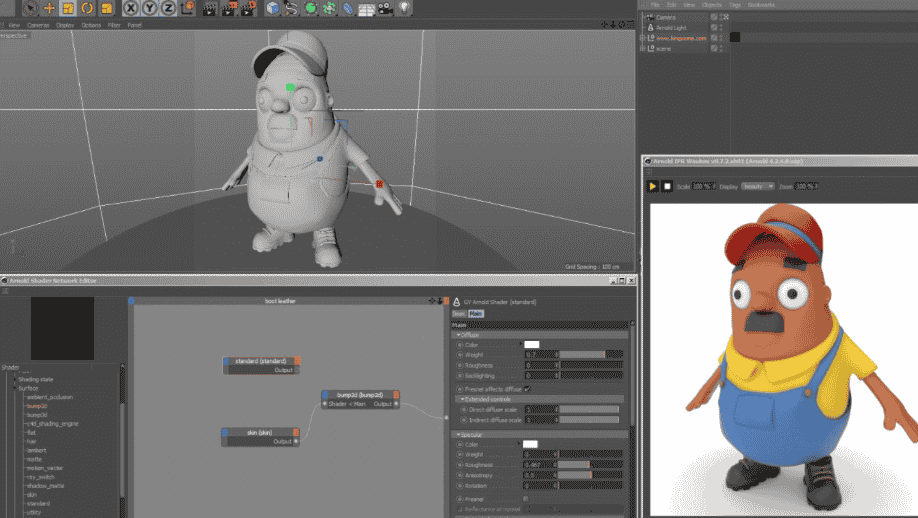
Task: Open the viewport Panel menu
Action: tap(135, 25)
